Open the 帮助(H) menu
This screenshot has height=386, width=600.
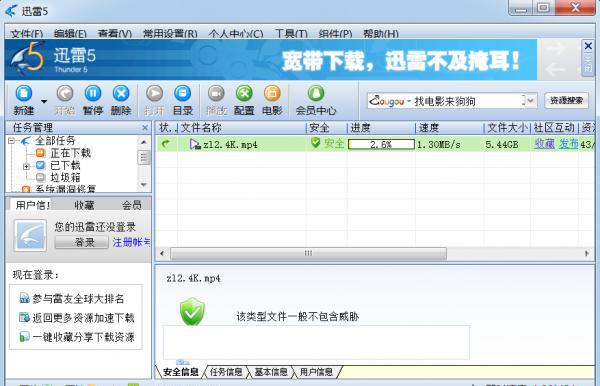pos(381,34)
